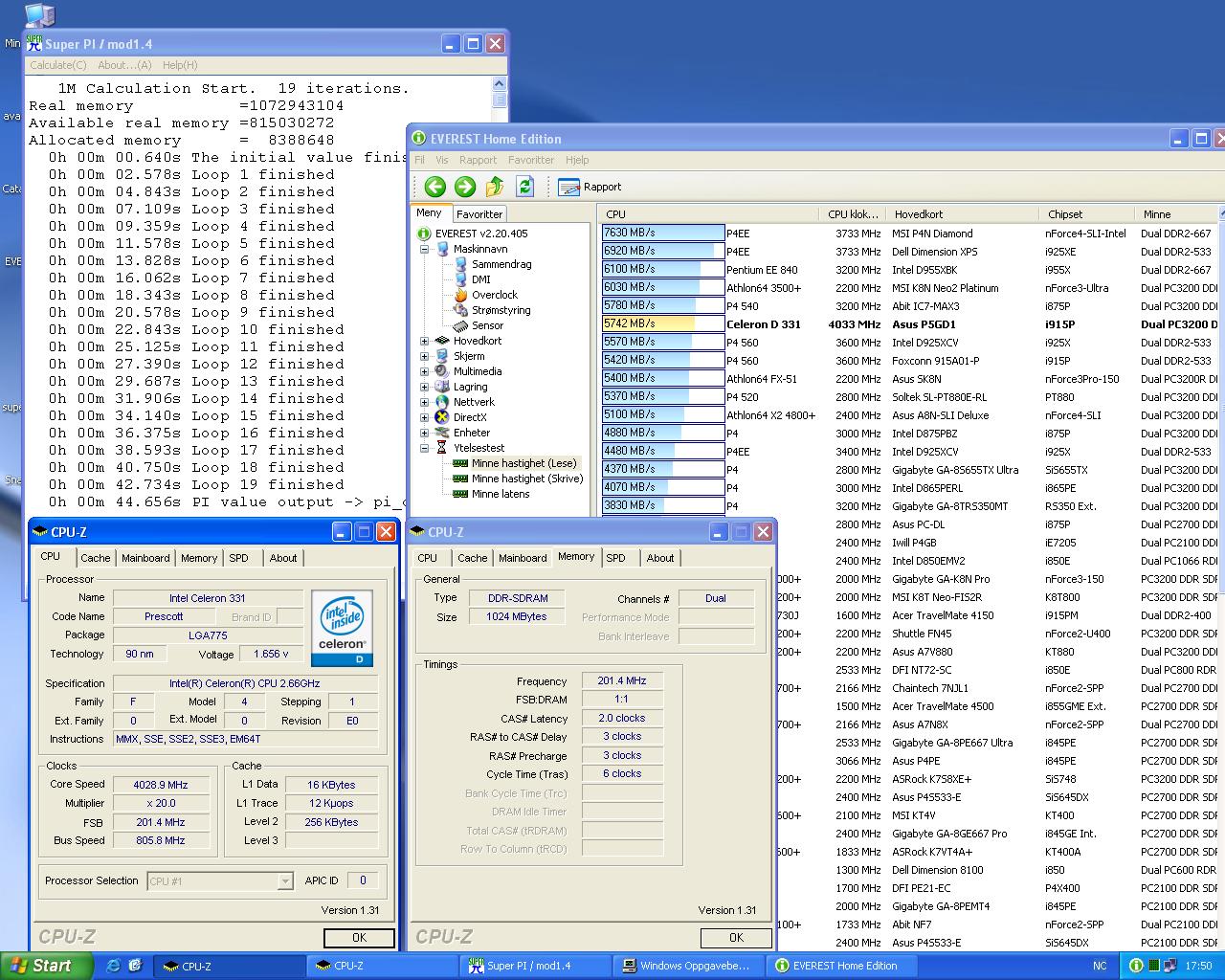
Task: Click the Internet Explorer quick launch icon
Action: click(113, 966)
